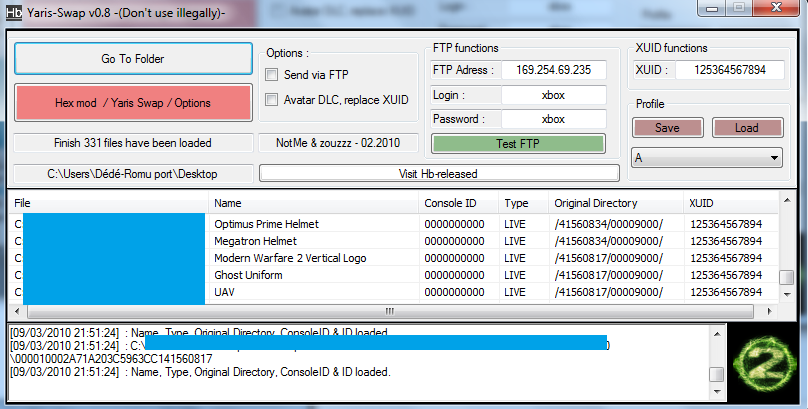Viewport: 808px width, 409px height.
Task: Open the Profile dropdown showing A
Action: coord(707,158)
